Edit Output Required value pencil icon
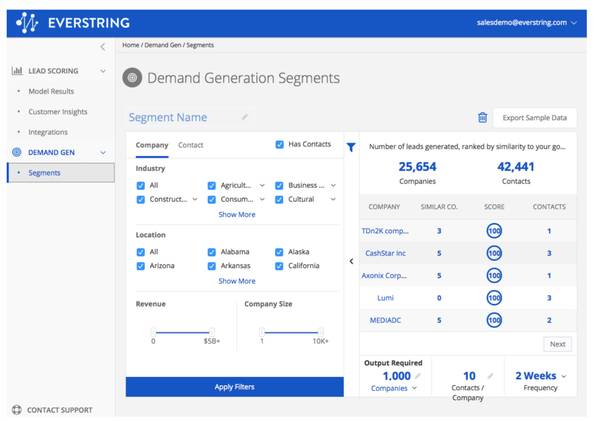 point(419,376)
